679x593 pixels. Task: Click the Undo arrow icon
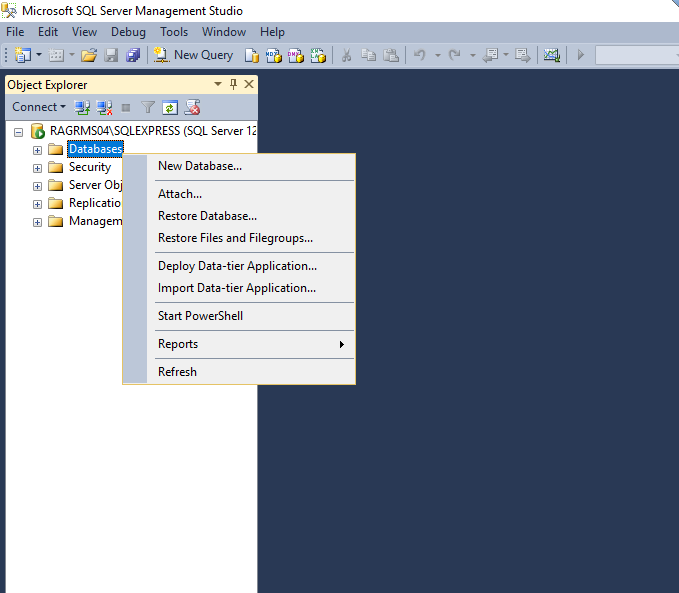[x=420, y=55]
